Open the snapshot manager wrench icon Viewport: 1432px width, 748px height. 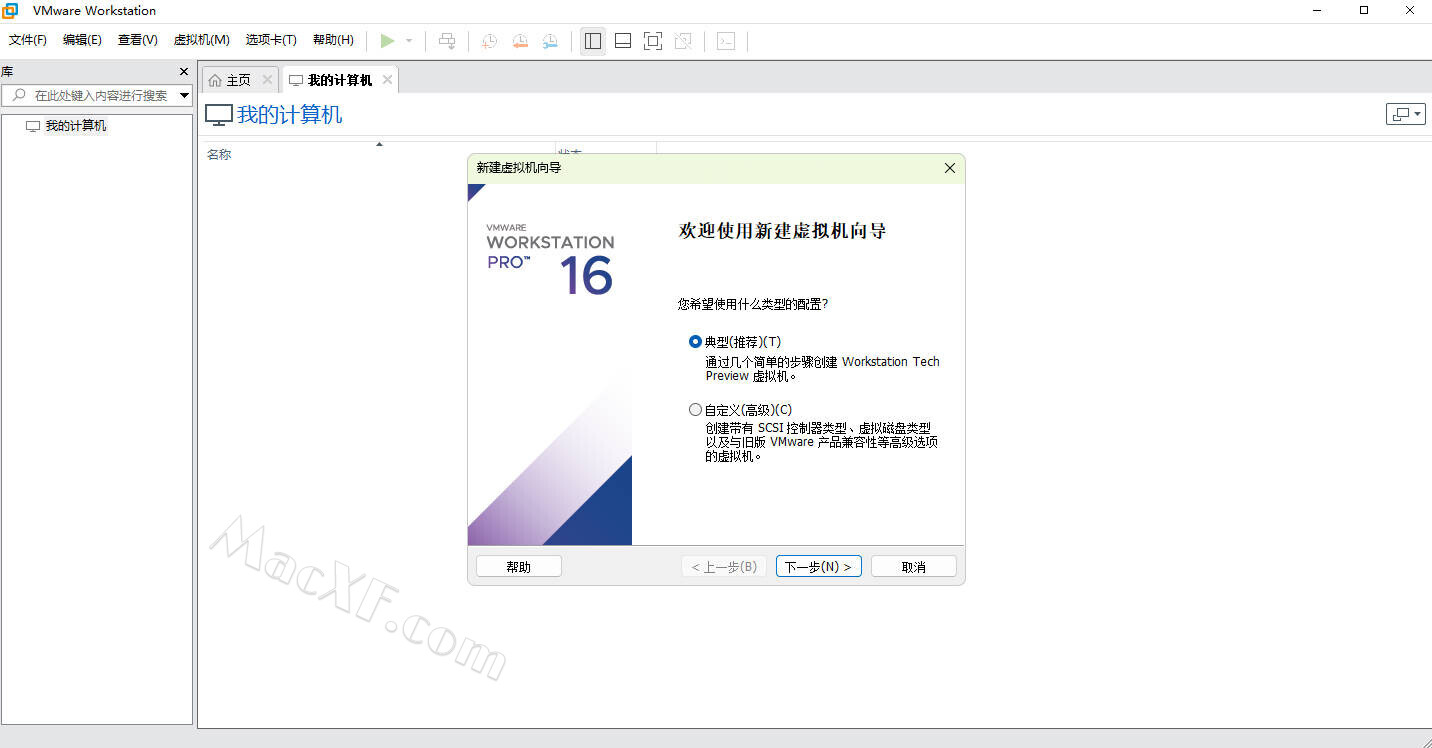(x=550, y=41)
